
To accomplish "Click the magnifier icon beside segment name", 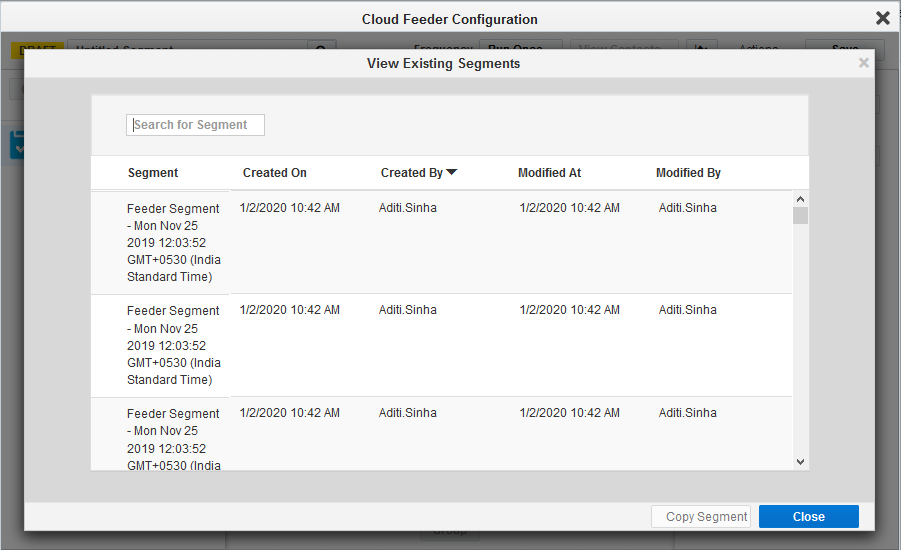I will [321, 49].
